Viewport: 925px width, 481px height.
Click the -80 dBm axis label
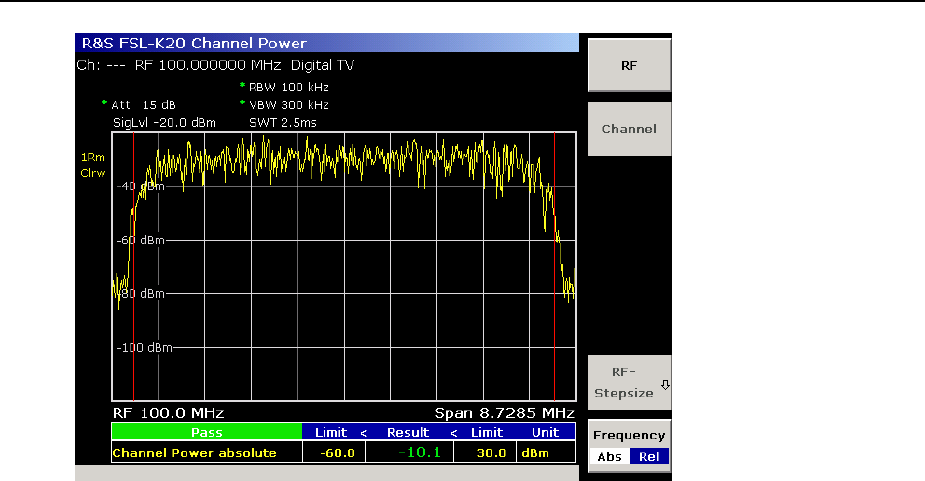tap(140, 293)
